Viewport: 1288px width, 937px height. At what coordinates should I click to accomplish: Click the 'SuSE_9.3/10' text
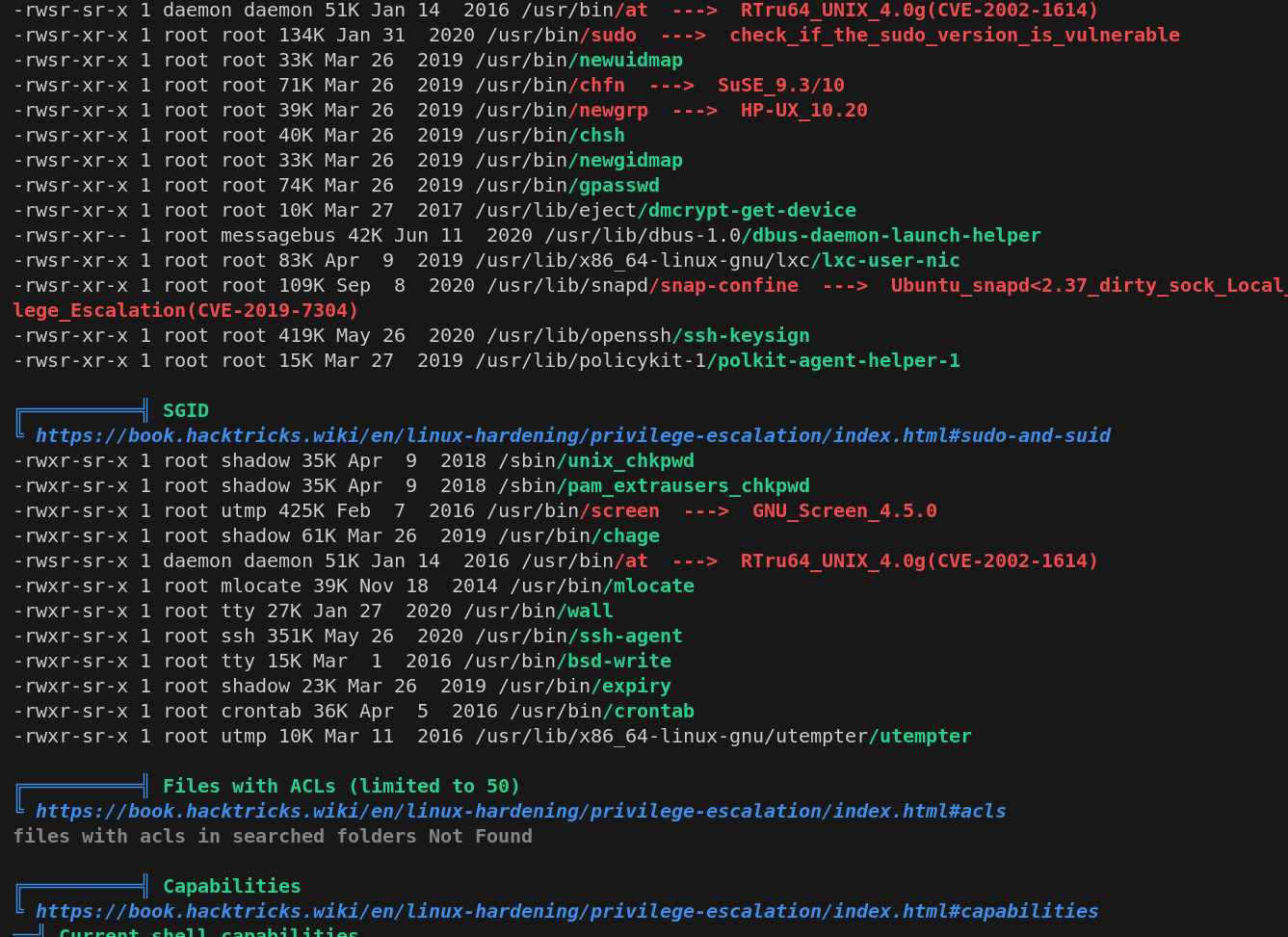coord(781,85)
